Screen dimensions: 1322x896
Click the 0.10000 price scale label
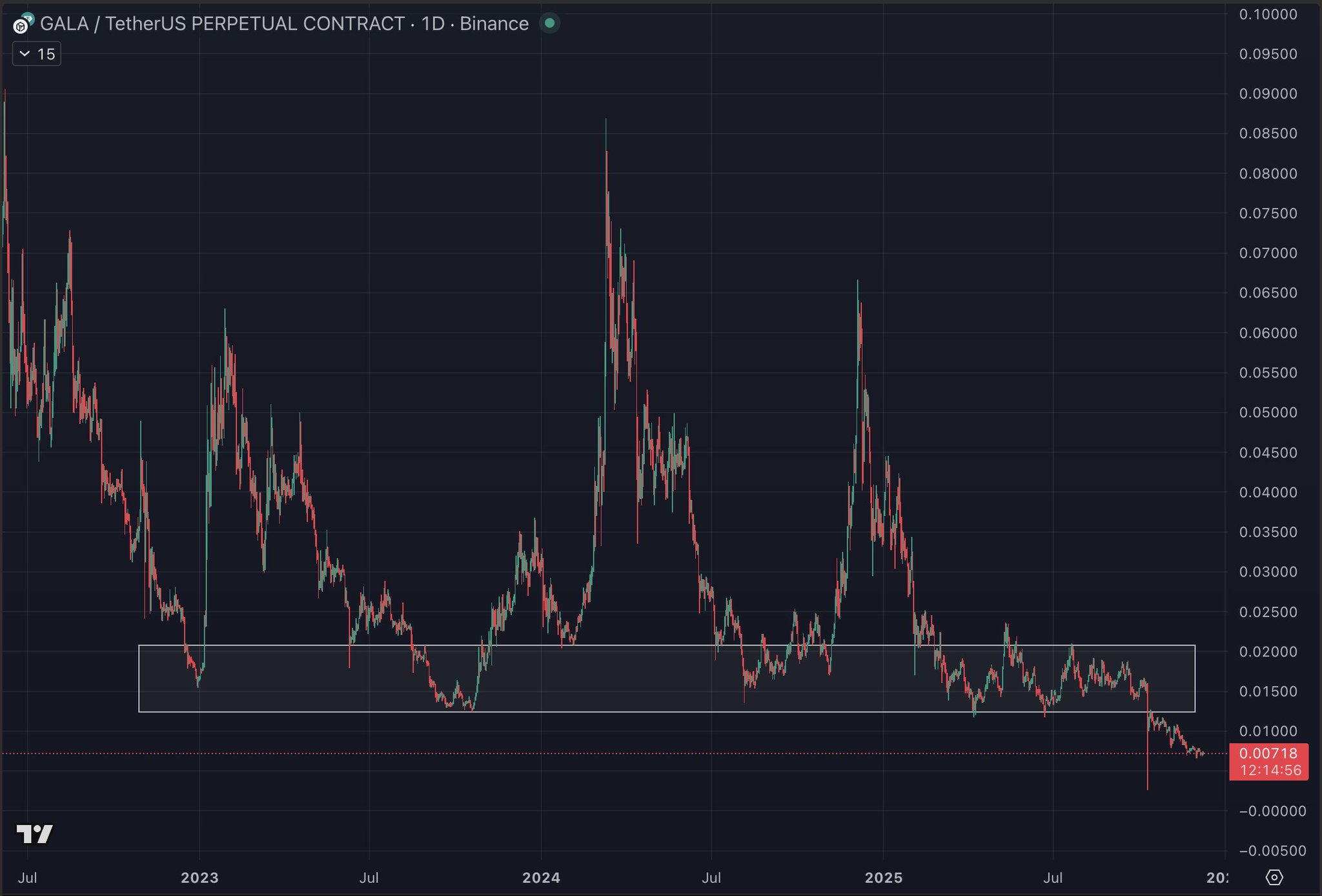pyautogui.click(x=1268, y=14)
